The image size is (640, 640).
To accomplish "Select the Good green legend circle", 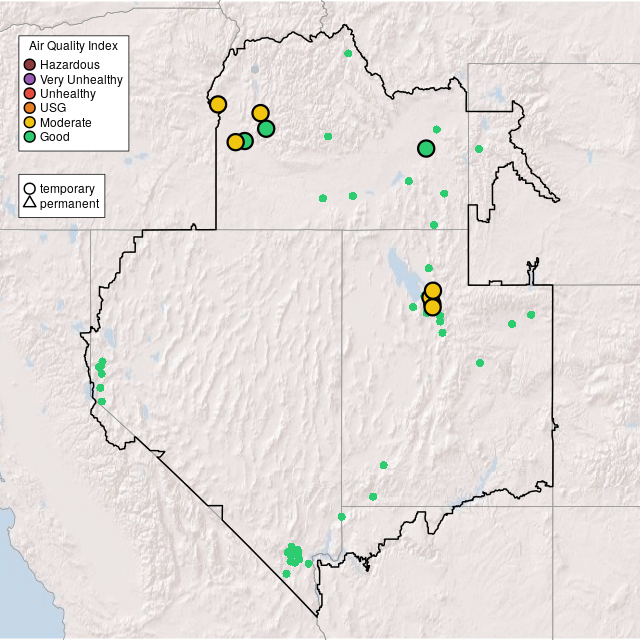I will tap(30, 136).
